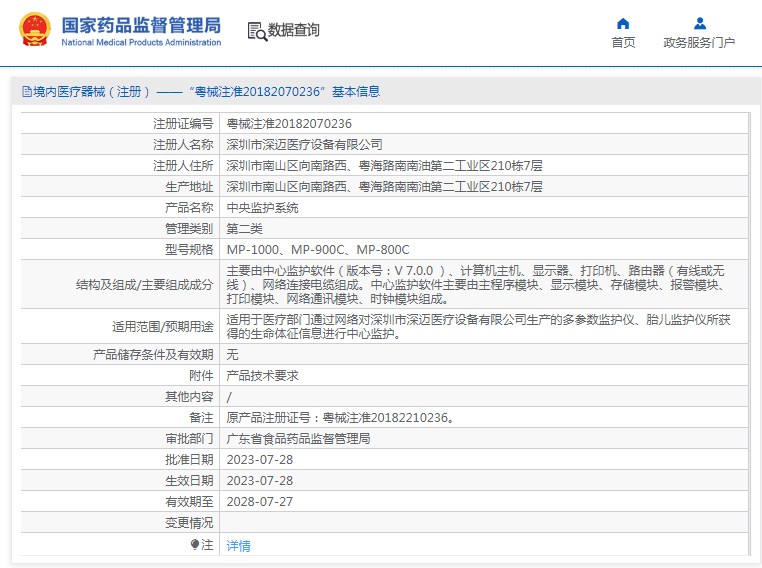Click National Medical Products Administration subtitle
The width and height of the screenshot is (762, 568).
tap(141, 42)
